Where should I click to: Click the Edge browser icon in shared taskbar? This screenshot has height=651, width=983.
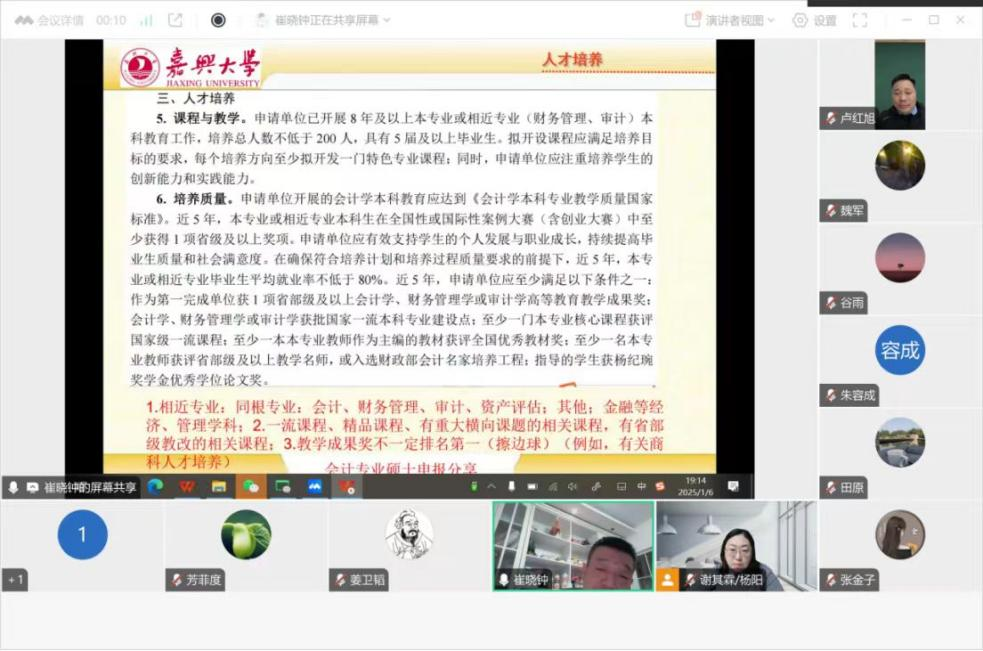coord(155,487)
